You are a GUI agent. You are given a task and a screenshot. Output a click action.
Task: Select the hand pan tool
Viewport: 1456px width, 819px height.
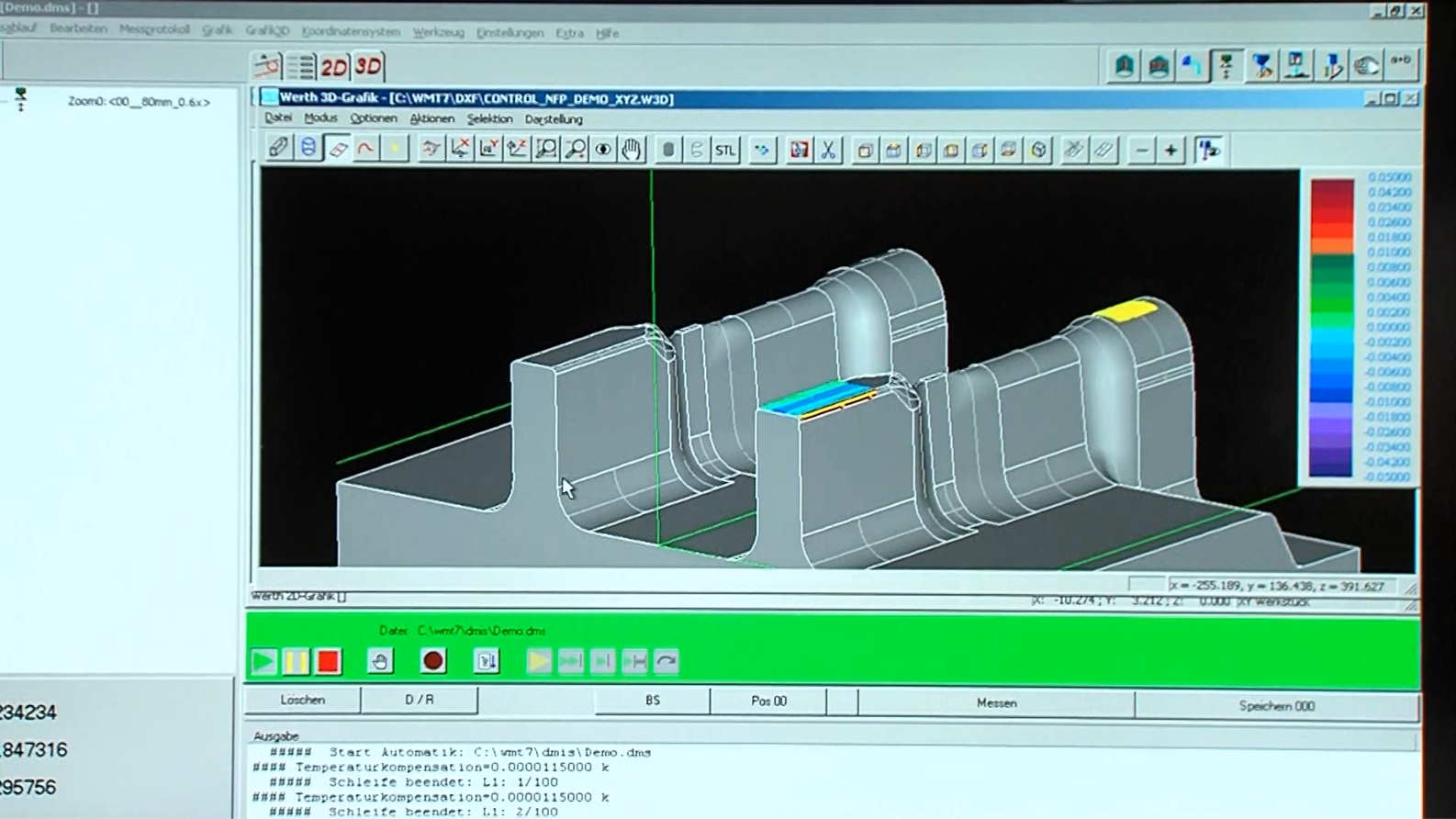pos(632,150)
